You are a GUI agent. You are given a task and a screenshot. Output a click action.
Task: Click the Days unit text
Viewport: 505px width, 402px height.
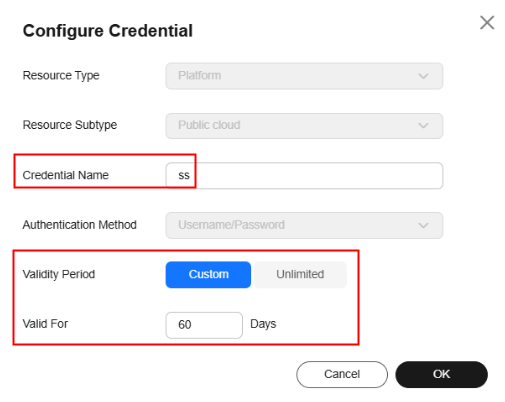[x=263, y=324]
